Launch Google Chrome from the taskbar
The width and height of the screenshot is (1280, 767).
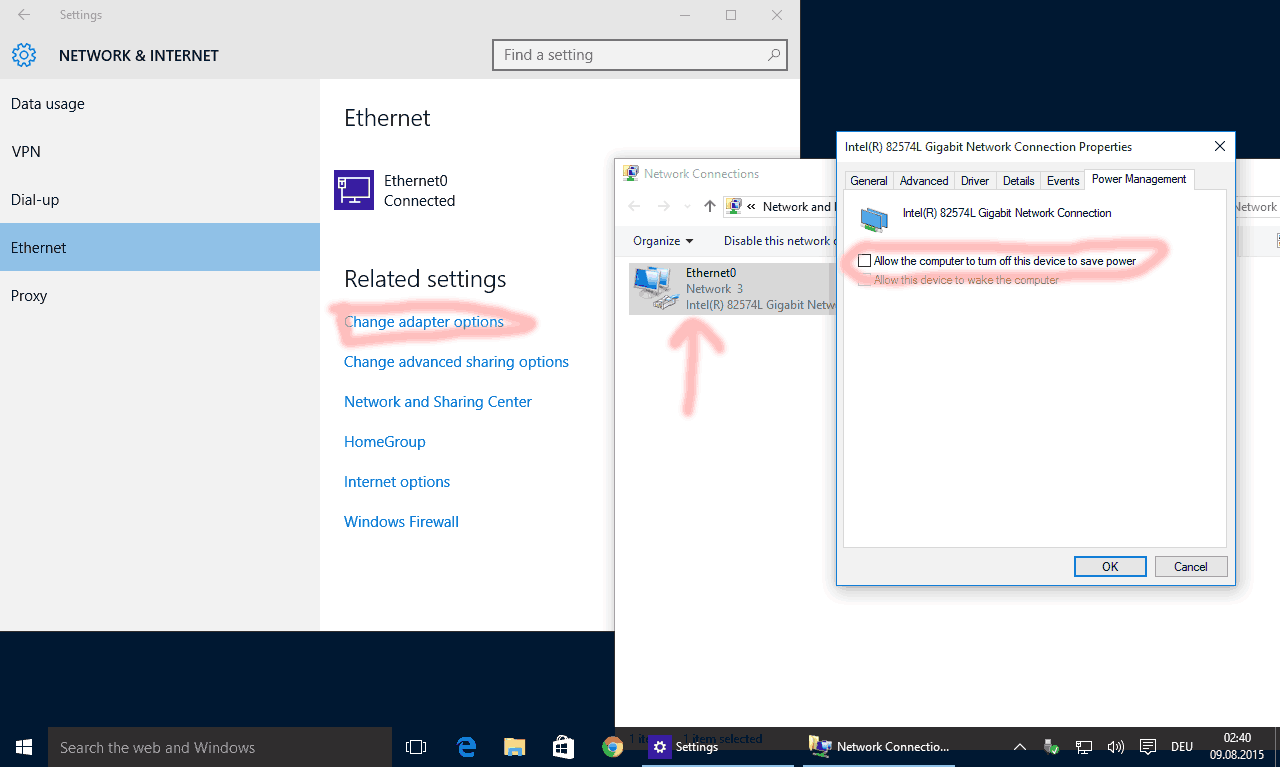point(612,747)
